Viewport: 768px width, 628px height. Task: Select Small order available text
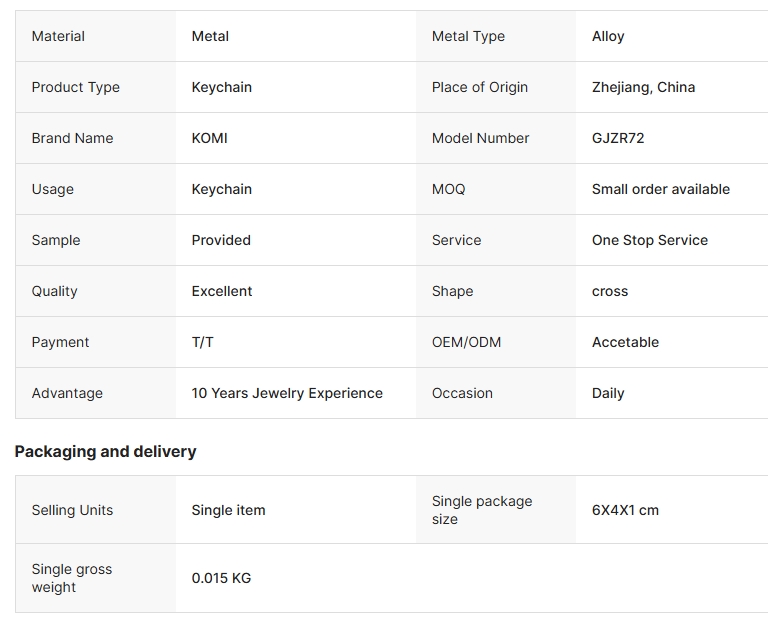[660, 189]
